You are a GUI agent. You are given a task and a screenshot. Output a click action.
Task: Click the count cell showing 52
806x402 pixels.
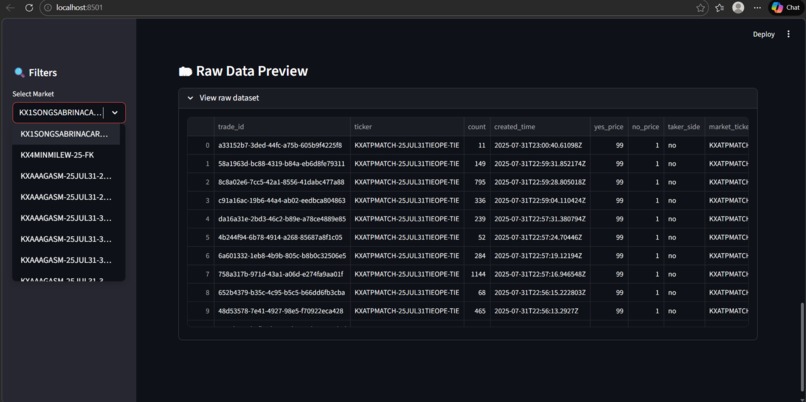coord(477,237)
